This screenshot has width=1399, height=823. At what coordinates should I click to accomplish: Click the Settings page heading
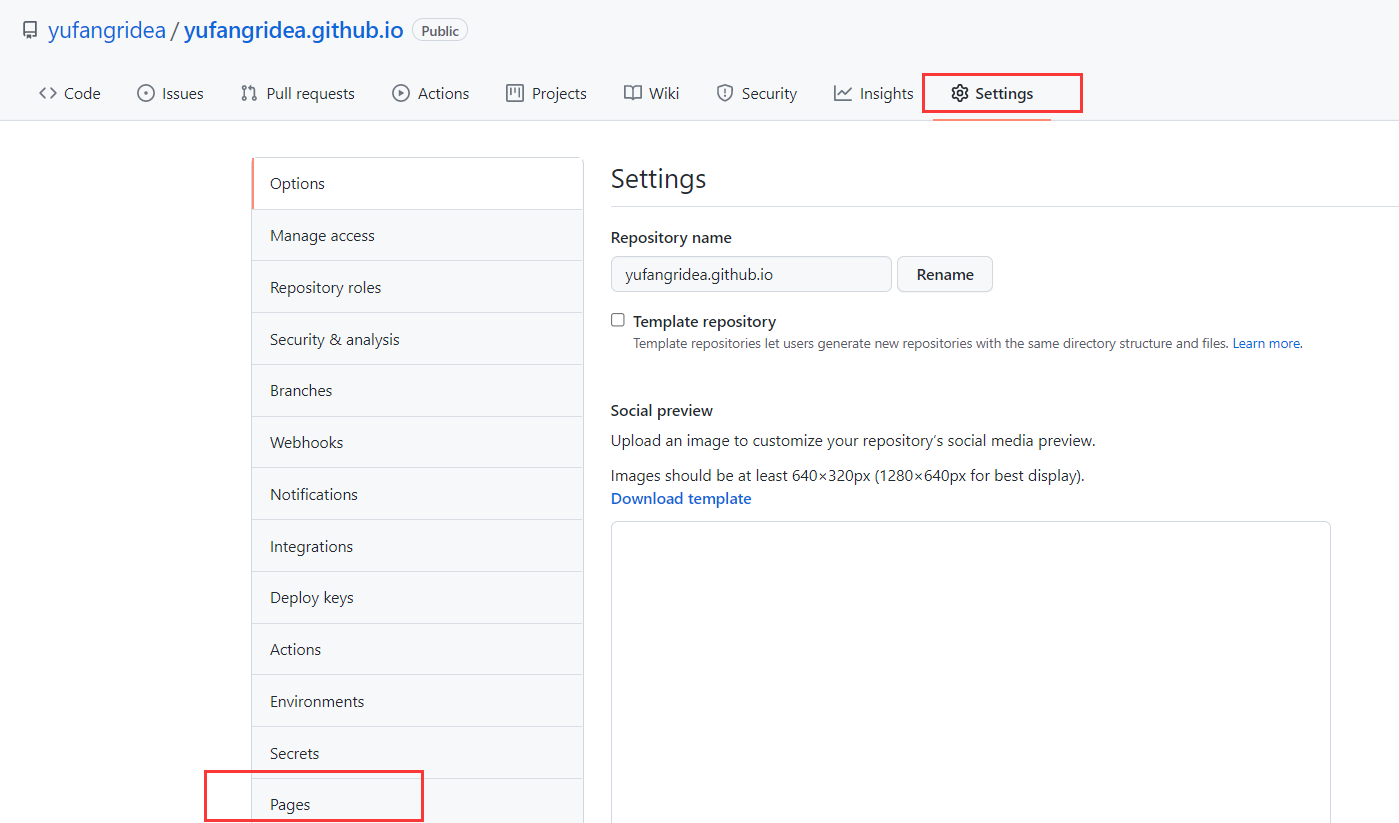click(x=658, y=179)
